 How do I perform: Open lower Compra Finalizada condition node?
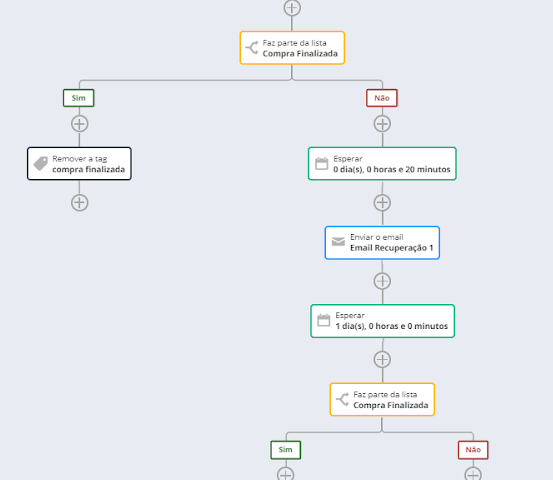click(x=382, y=400)
